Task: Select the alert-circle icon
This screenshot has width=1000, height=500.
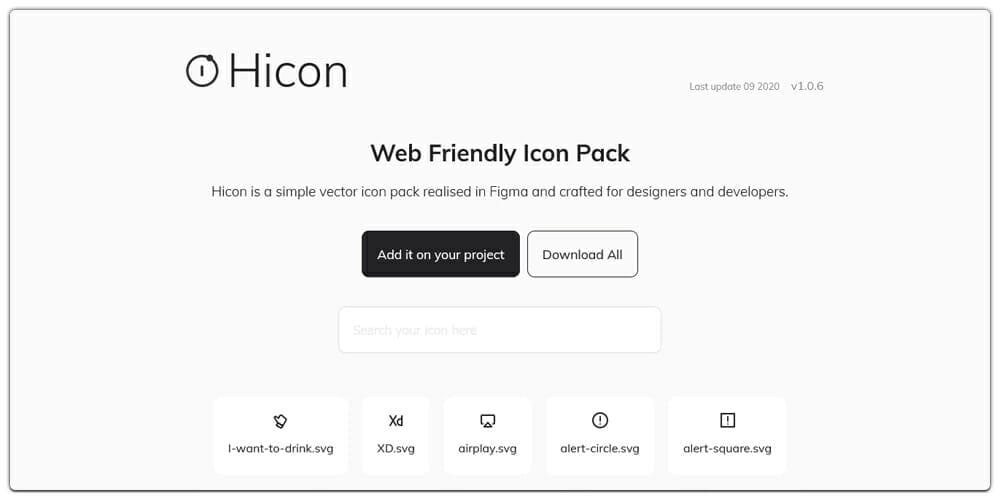Action: click(x=600, y=420)
